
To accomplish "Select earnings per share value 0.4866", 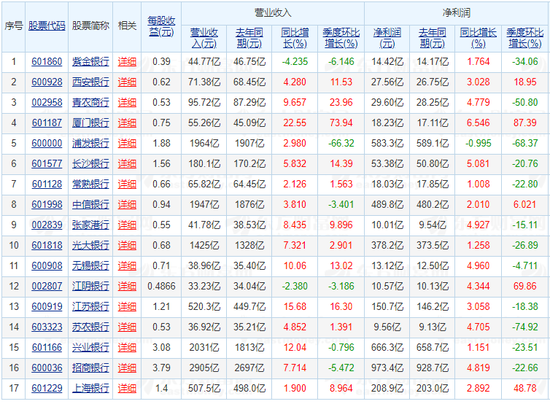I will tap(161, 286).
